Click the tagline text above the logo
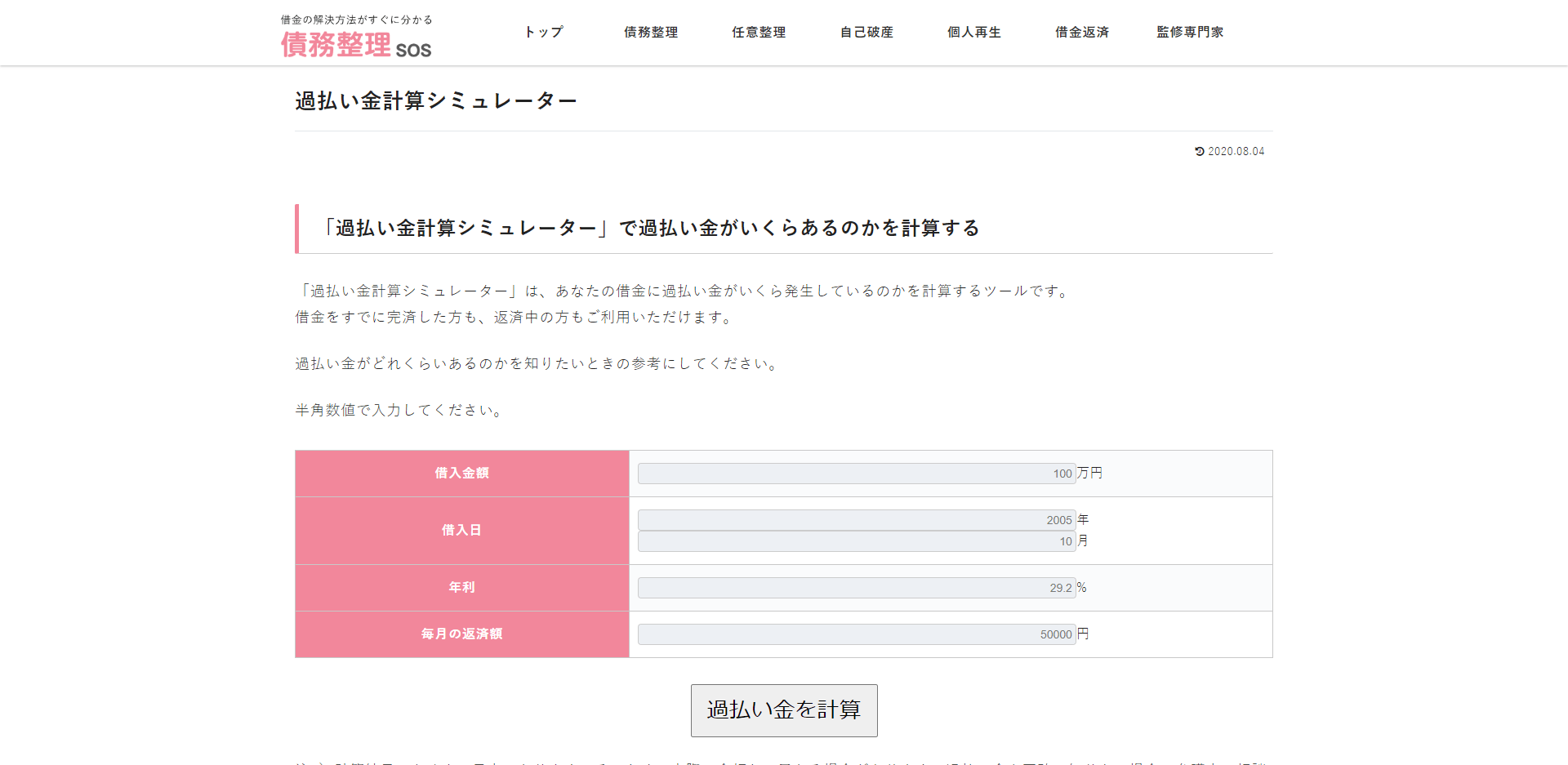 [356, 20]
